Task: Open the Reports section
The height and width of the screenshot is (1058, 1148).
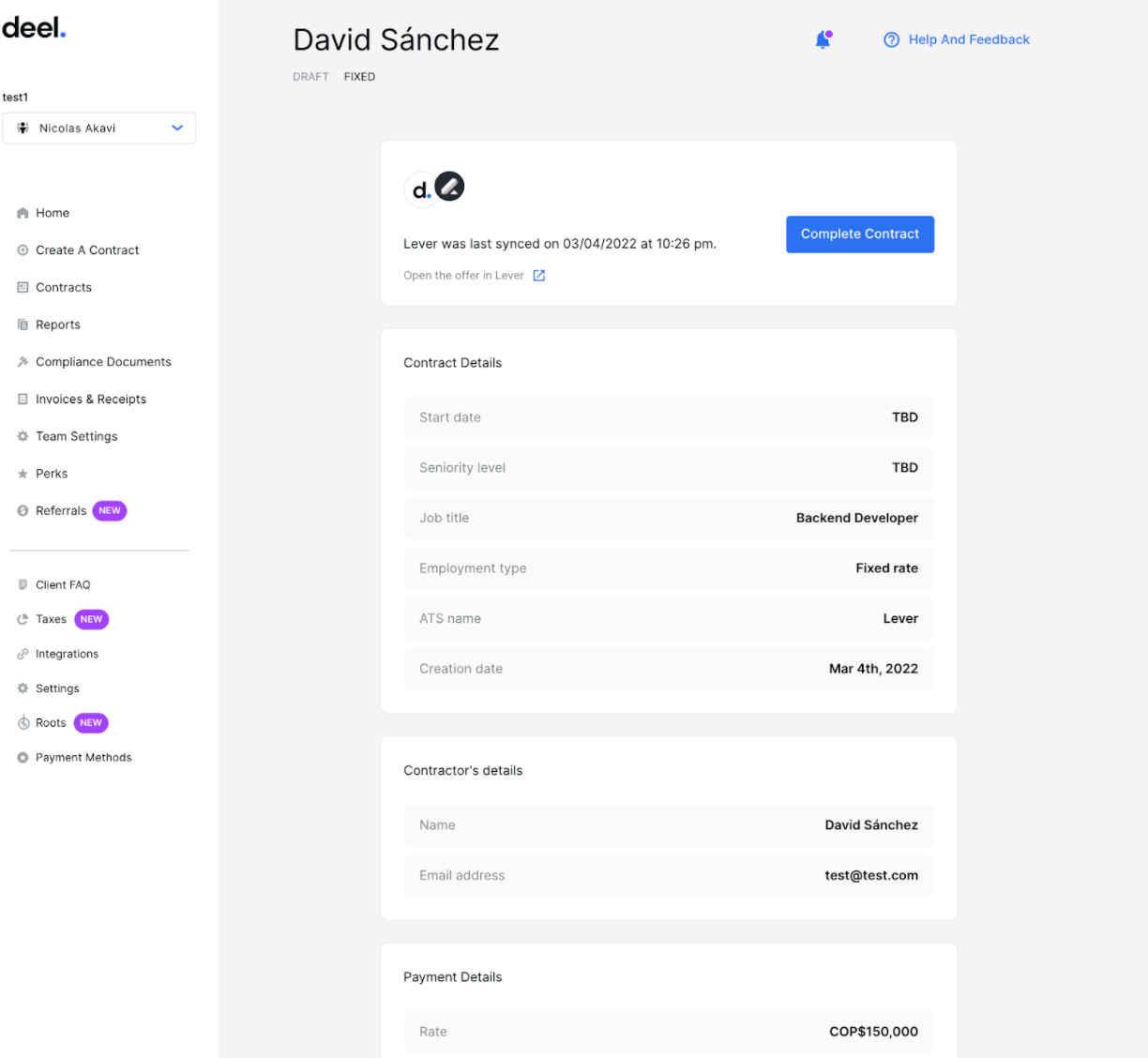Action: [58, 325]
